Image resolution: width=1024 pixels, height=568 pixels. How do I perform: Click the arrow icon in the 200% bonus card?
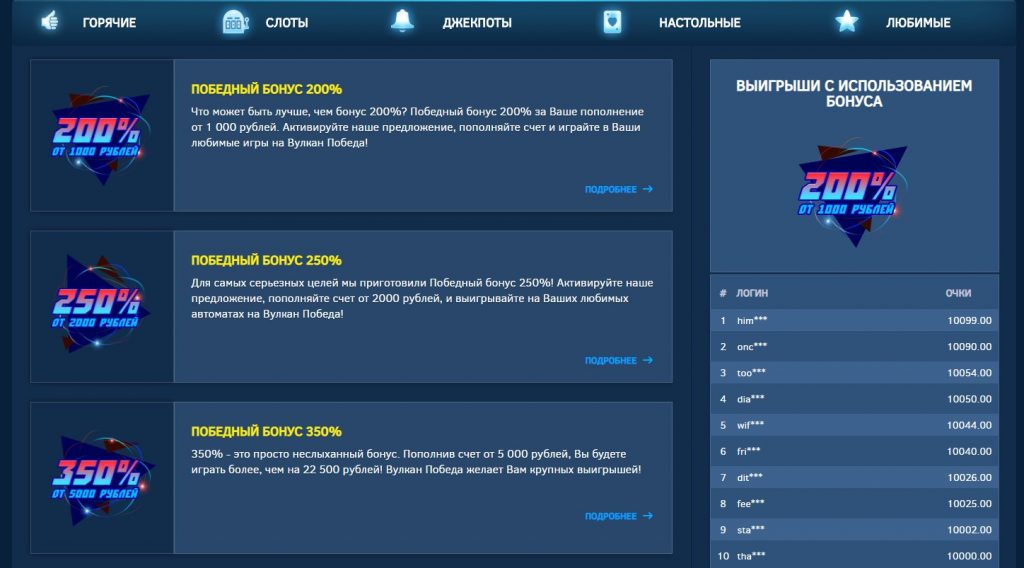point(648,189)
